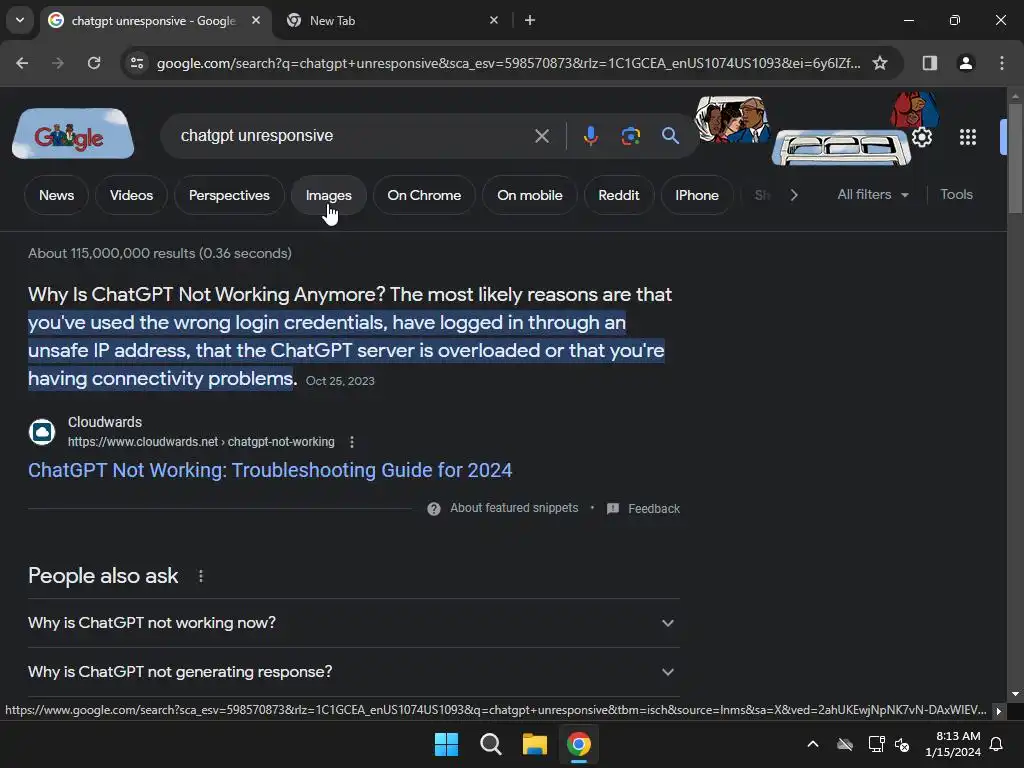Click the Cloudwards site favicon
This screenshot has height=768, width=1024.
click(x=42, y=432)
